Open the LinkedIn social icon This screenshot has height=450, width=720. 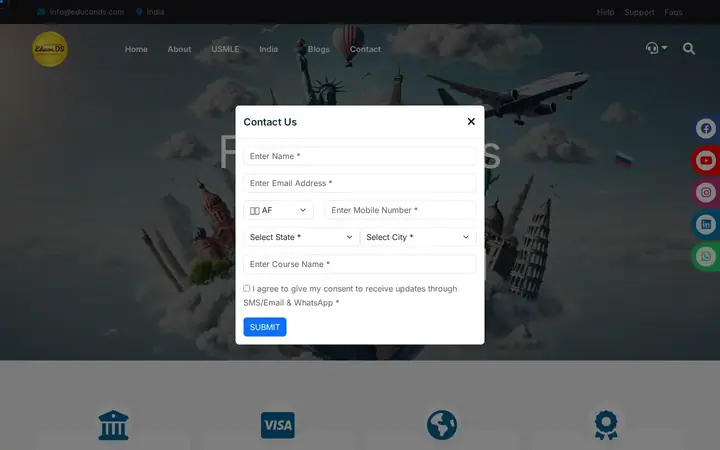706,225
